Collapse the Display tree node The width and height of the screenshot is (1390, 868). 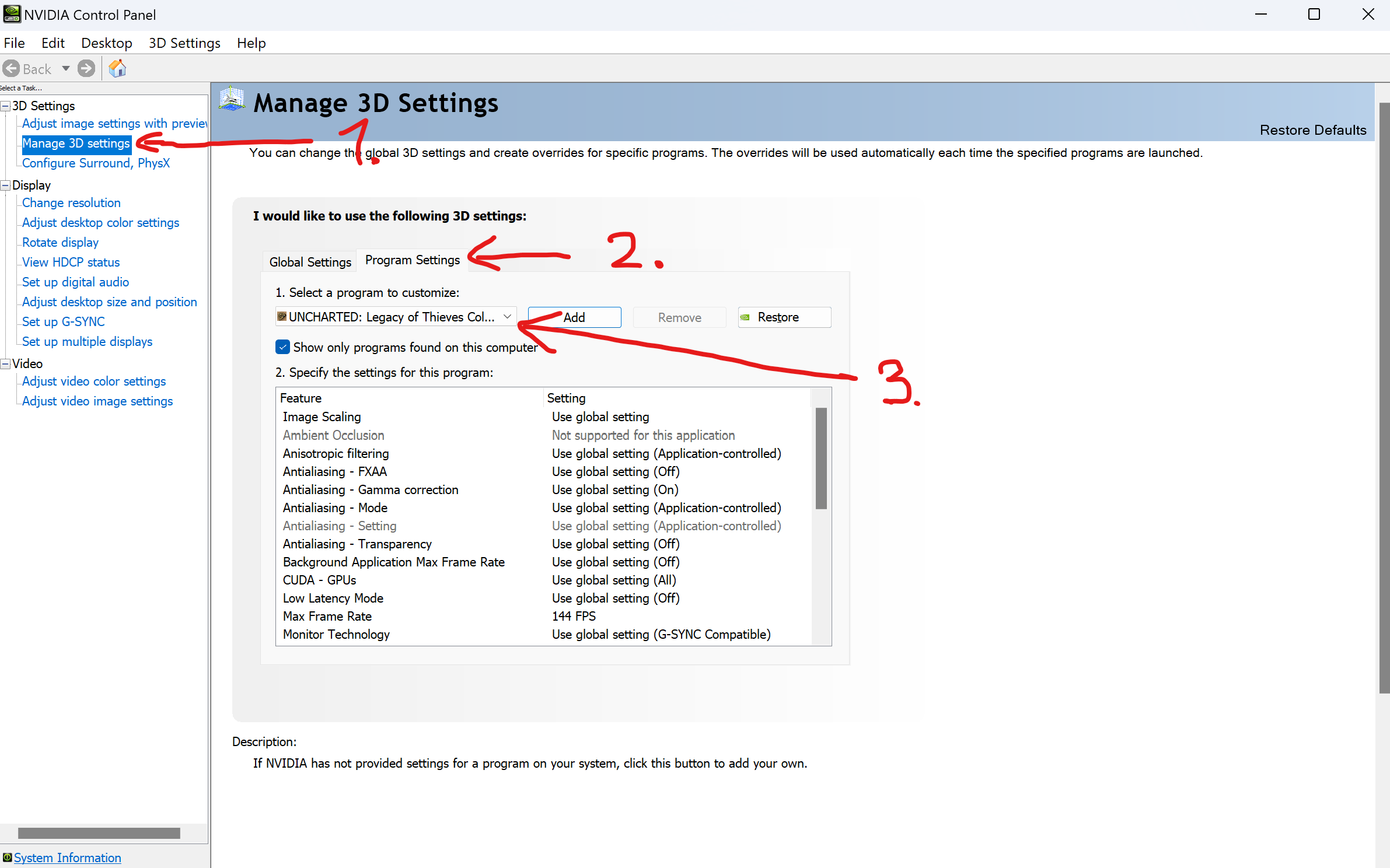point(6,185)
